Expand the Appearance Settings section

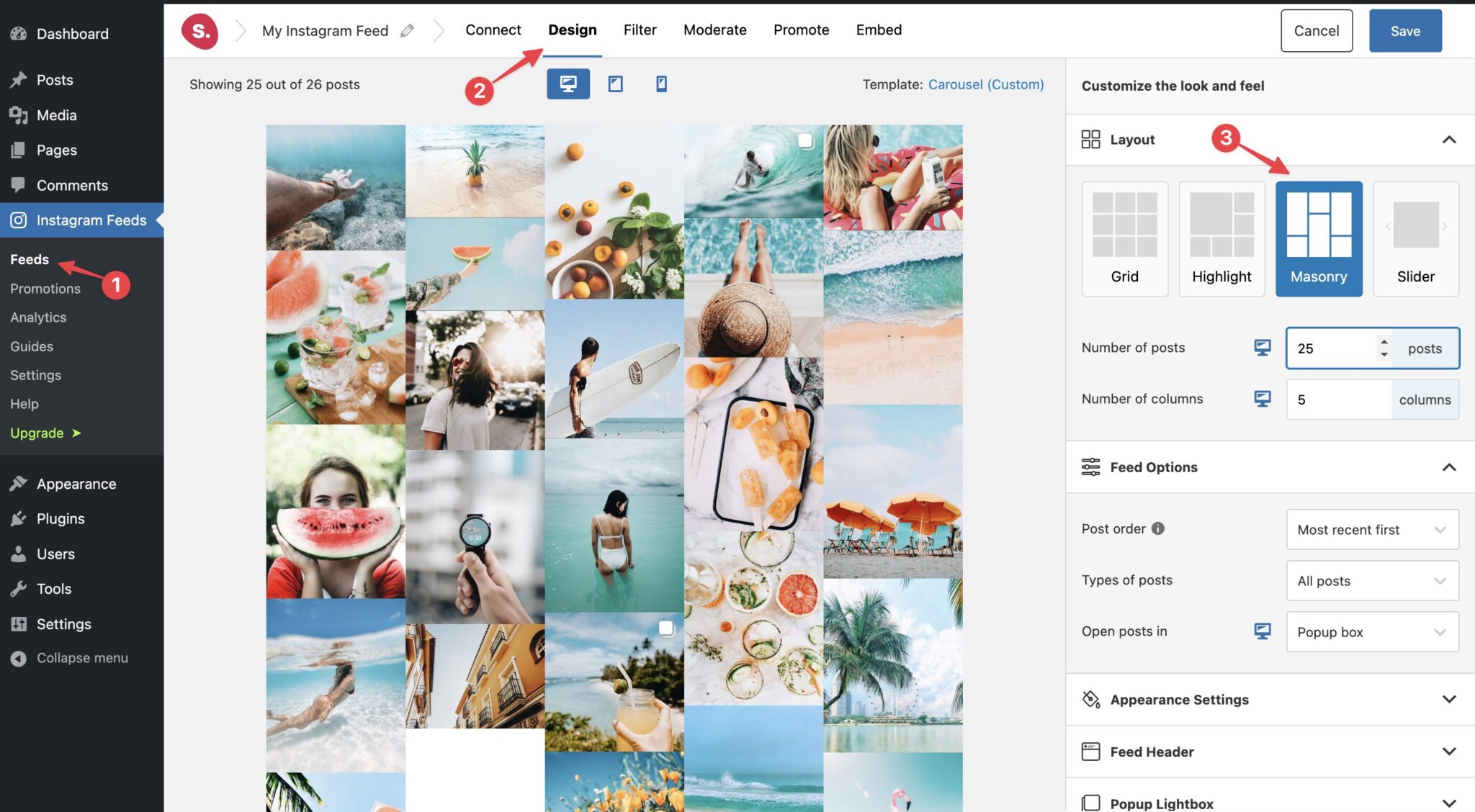[1270, 700]
